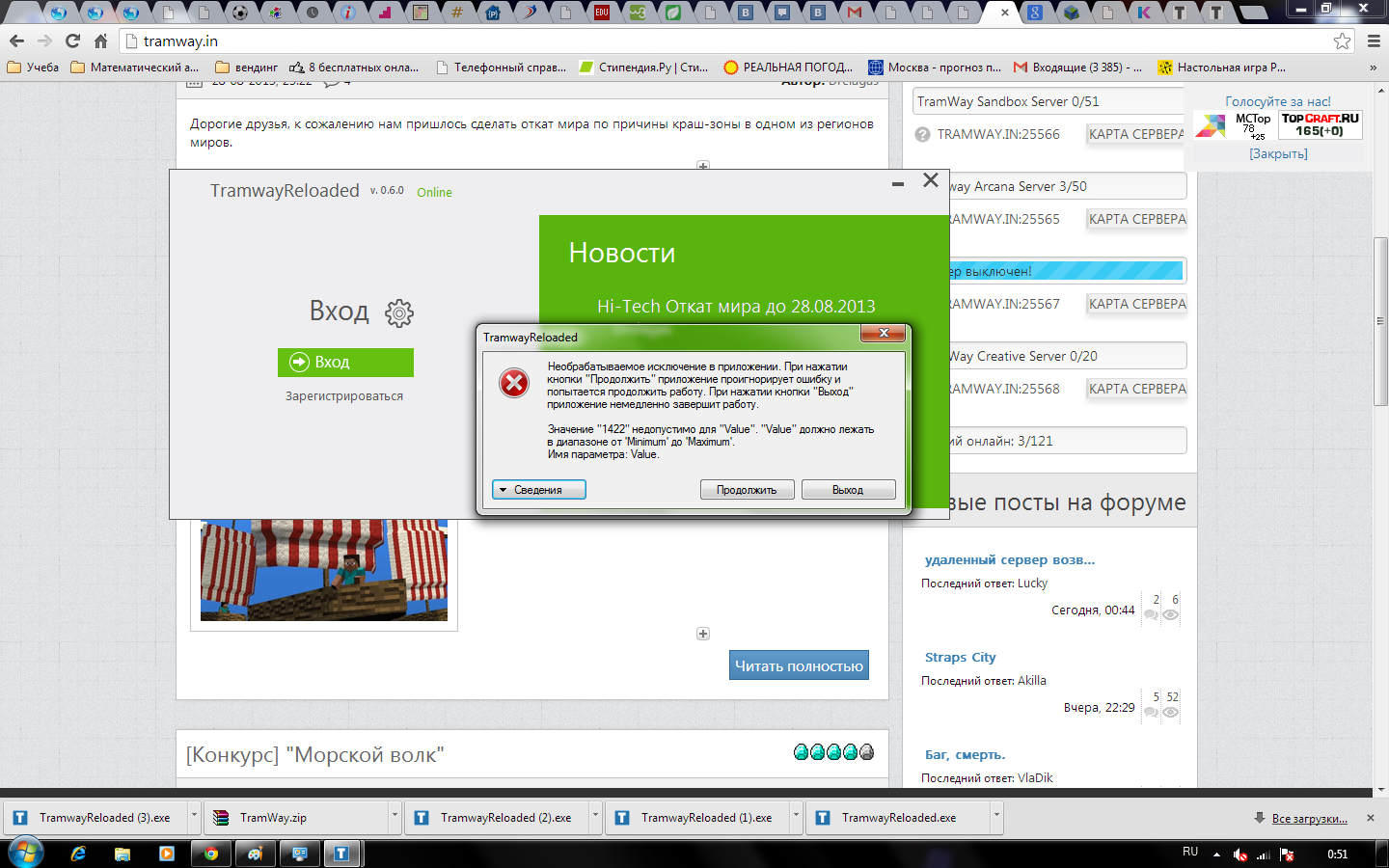The width and height of the screenshot is (1389, 868).
Task: Click Выход in the error dialog
Action: (x=848, y=490)
